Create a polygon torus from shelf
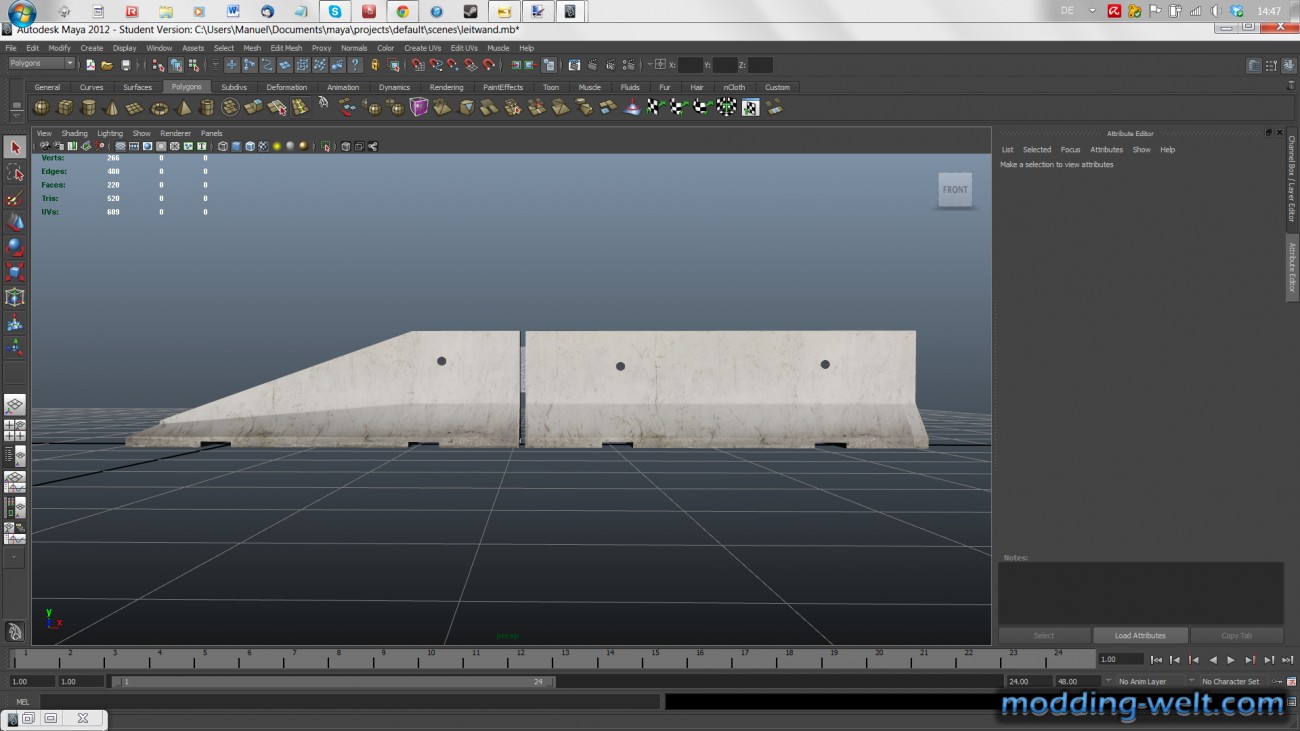Viewport: 1300px width, 731px height. point(159,107)
